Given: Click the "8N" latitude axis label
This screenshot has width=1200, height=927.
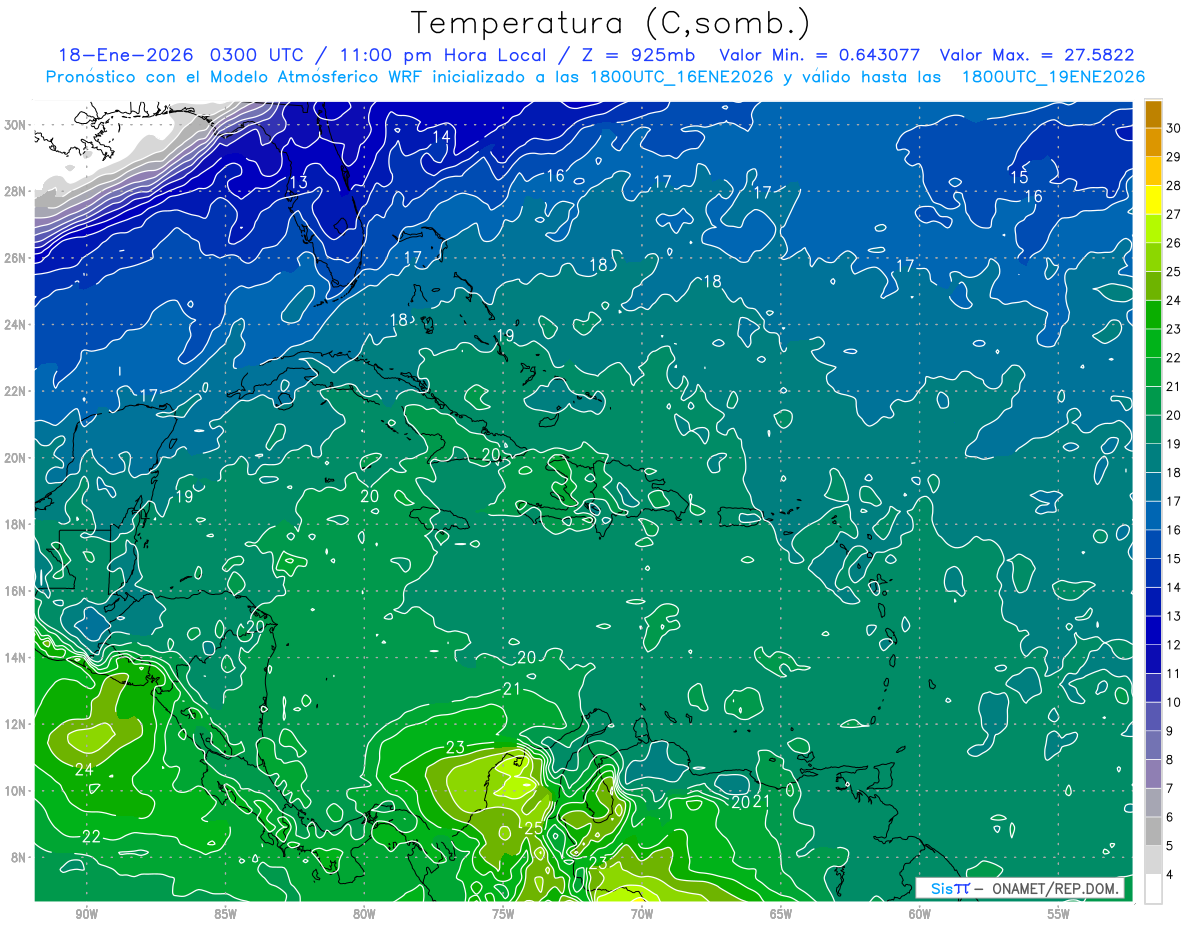Looking at the screenshot, I should click(x=20, y=857).
